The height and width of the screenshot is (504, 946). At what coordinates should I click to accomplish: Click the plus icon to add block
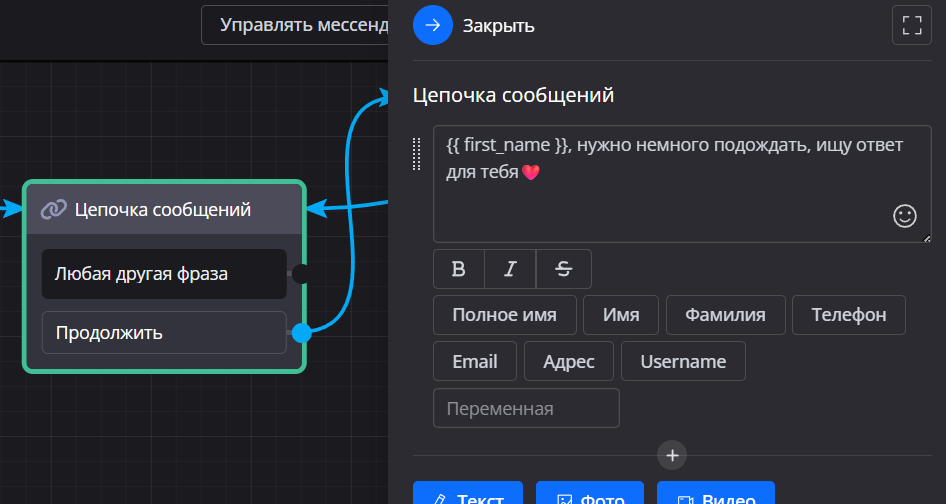pos(672,455)
